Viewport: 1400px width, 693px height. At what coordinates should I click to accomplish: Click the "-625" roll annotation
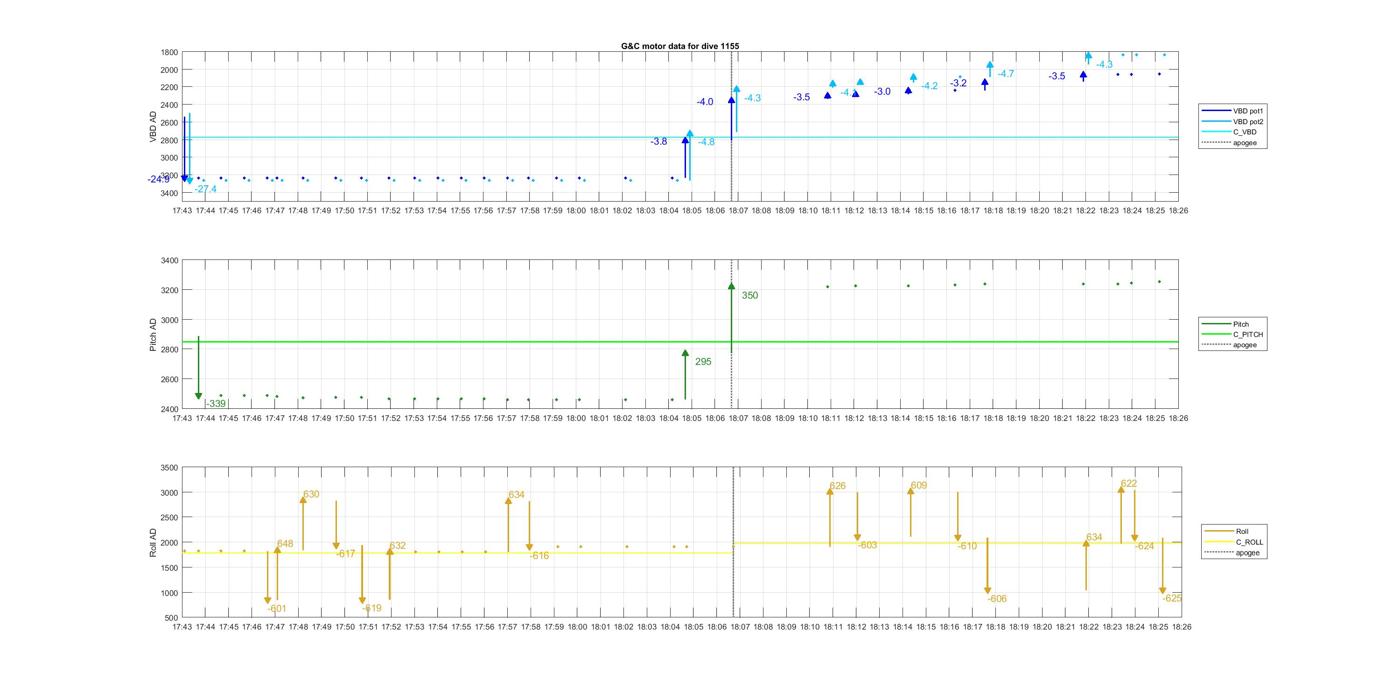pos(1172,598)
